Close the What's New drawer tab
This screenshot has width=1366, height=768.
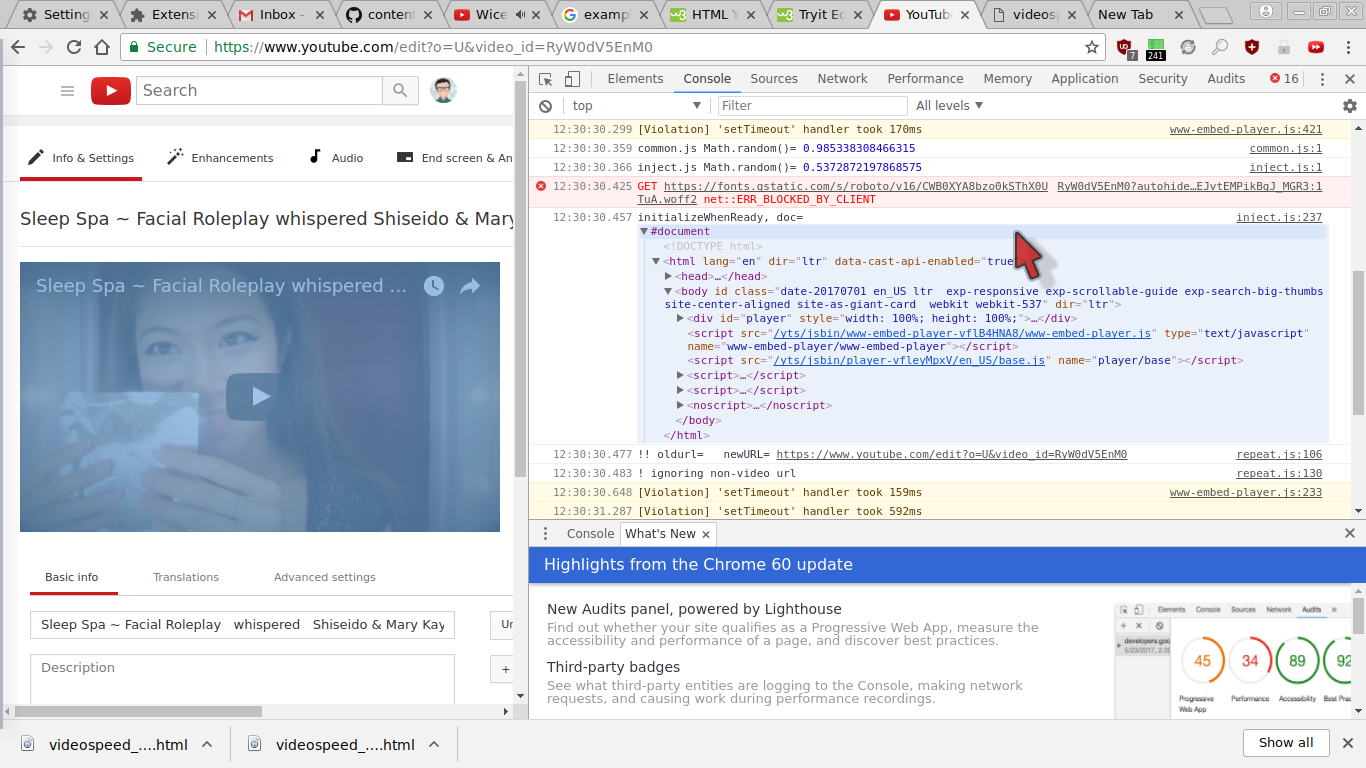[707, 534]
